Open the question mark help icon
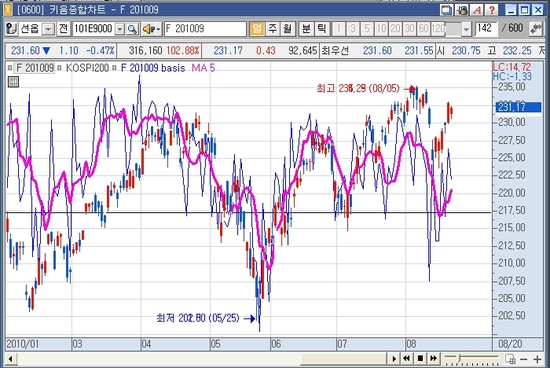This screenshot has height=368, width=550. (x=492, y=10)
